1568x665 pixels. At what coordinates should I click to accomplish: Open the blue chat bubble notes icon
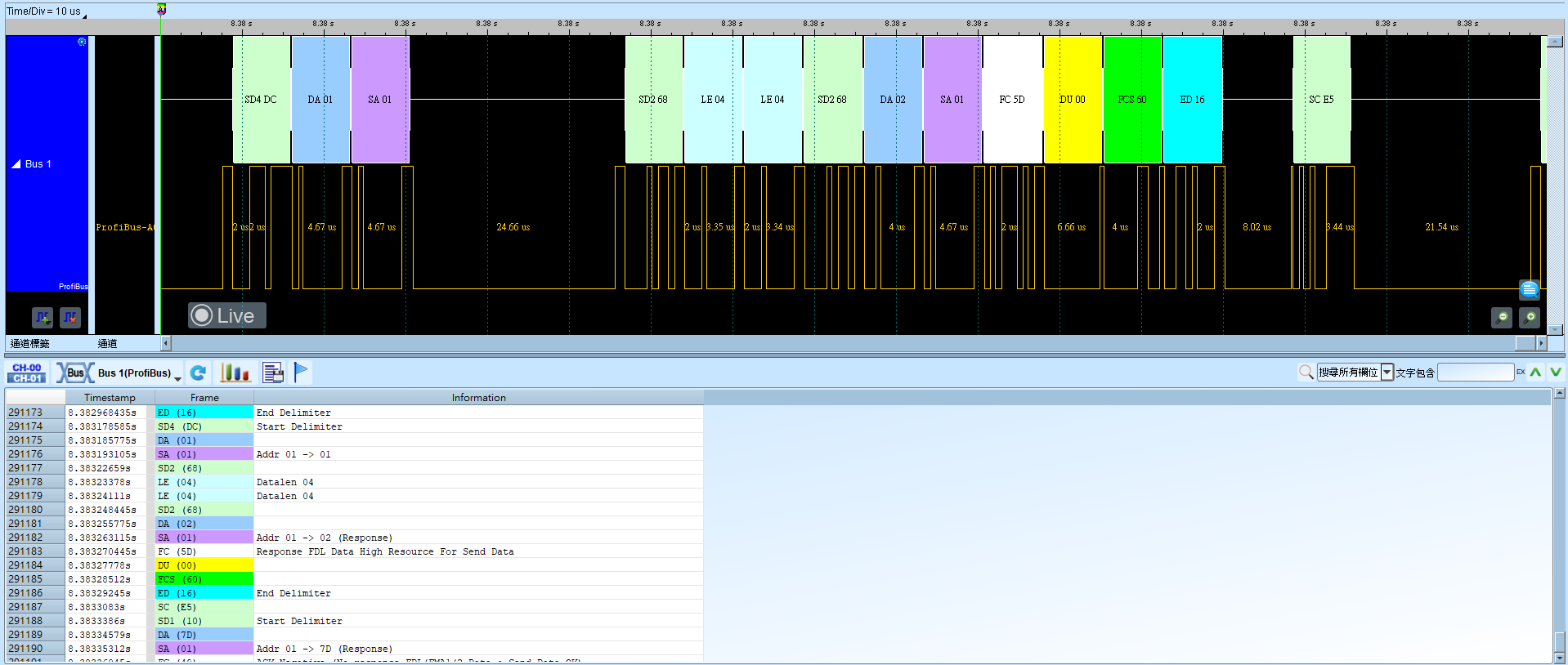1530,289
